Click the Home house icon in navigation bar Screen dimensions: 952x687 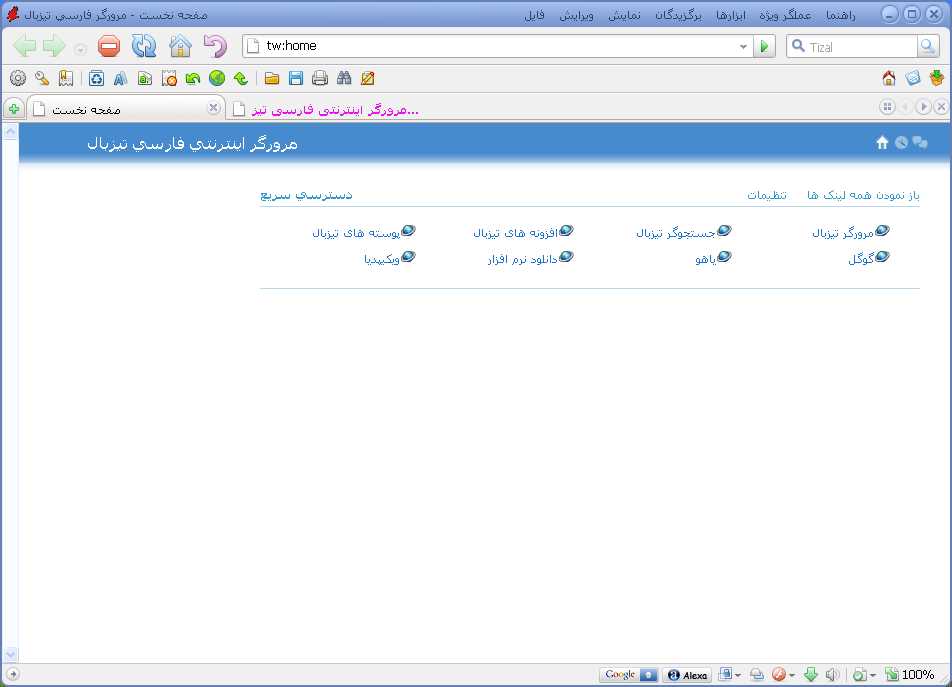[x=180, y=46]
